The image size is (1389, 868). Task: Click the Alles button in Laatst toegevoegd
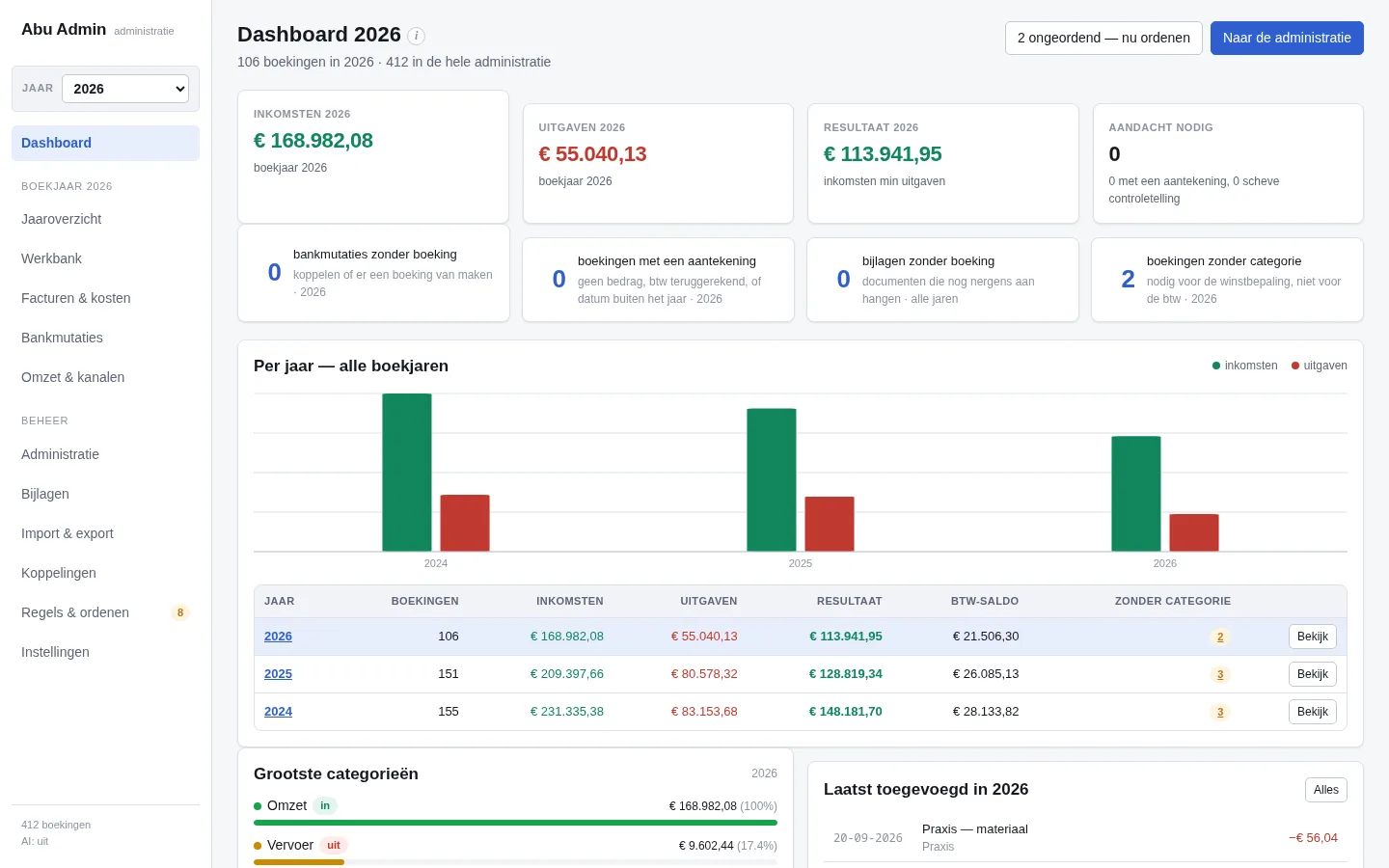coord(1326,790)
